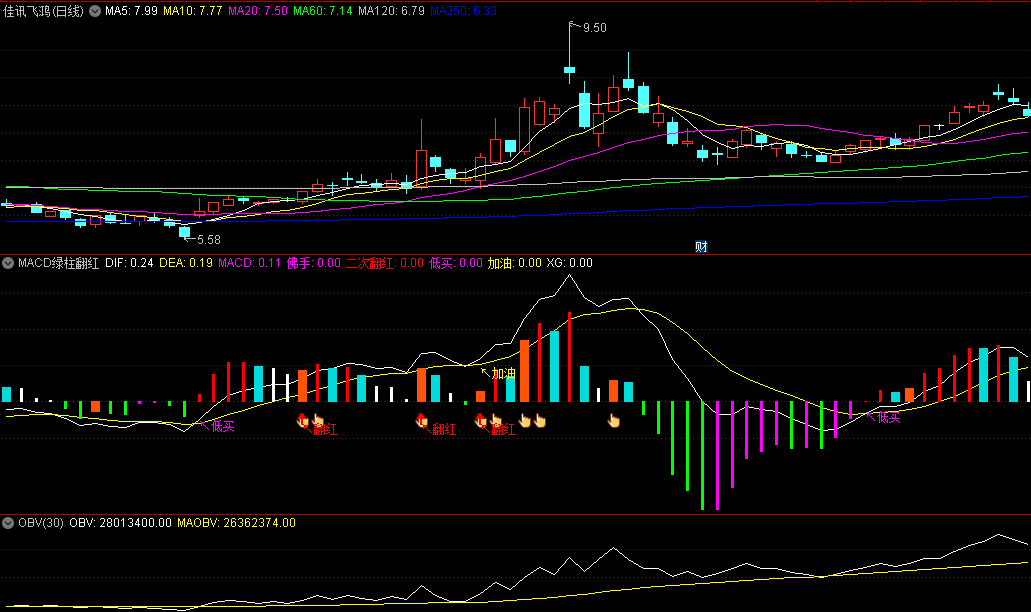The height and width of the screenshot is (612, 1031).
Task: Click the right magenta 低买 signal label
Action: click(888, 417)
